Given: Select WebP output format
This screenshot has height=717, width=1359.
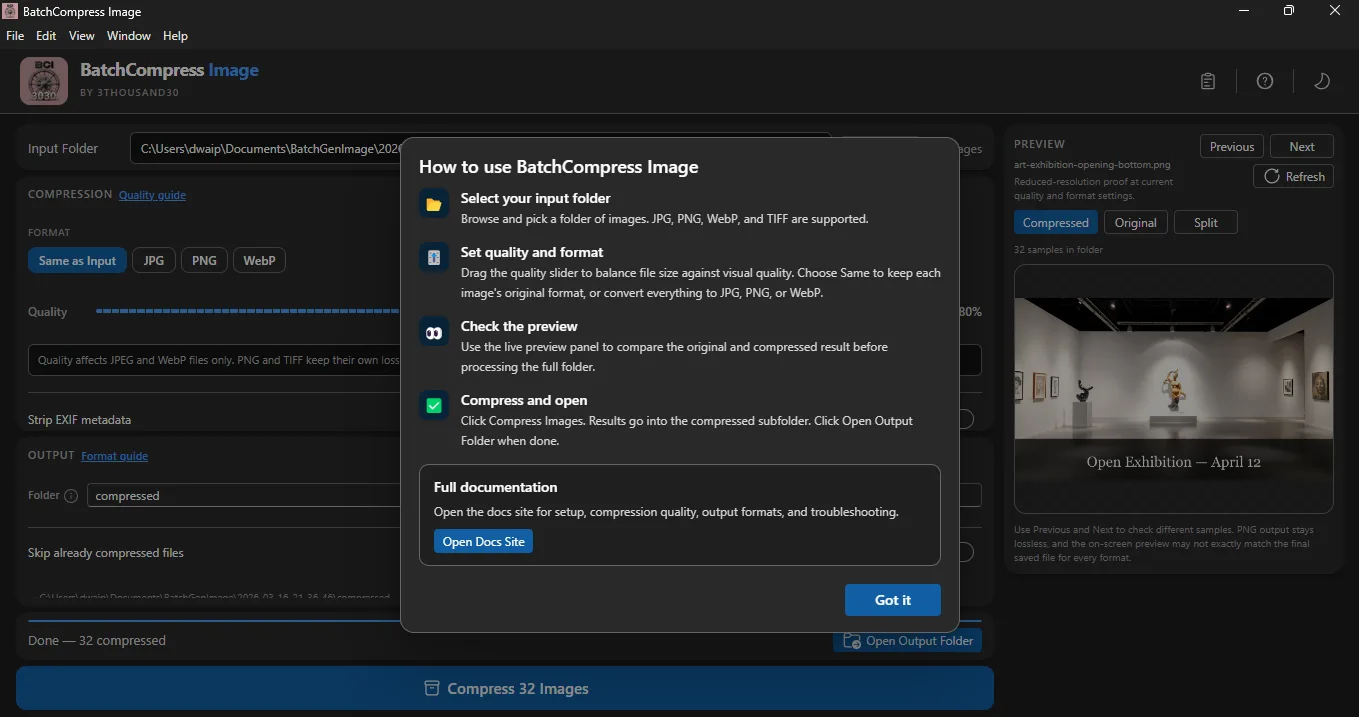Looking at the screenshot, I should coord(259,260).
